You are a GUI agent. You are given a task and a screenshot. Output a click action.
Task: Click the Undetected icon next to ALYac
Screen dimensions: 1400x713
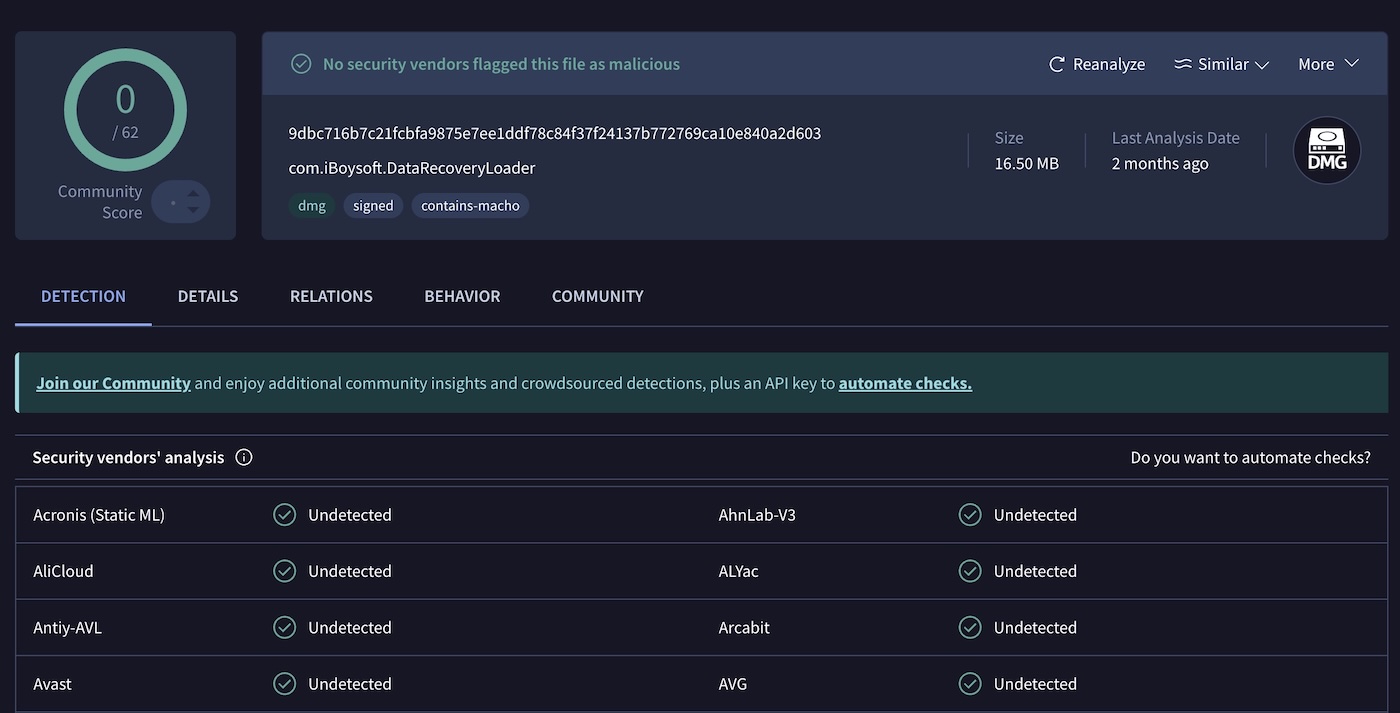pos(970,570)
